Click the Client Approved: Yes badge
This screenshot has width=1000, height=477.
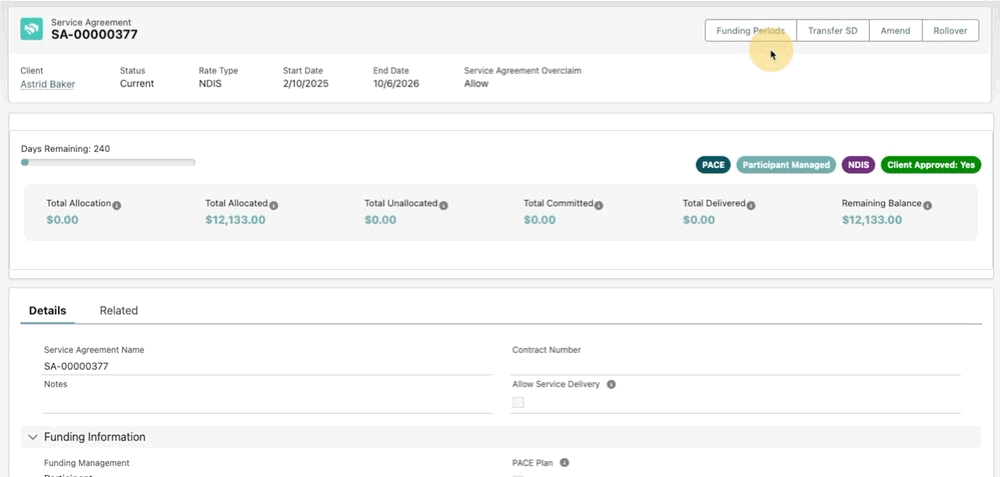pos(931,165)
